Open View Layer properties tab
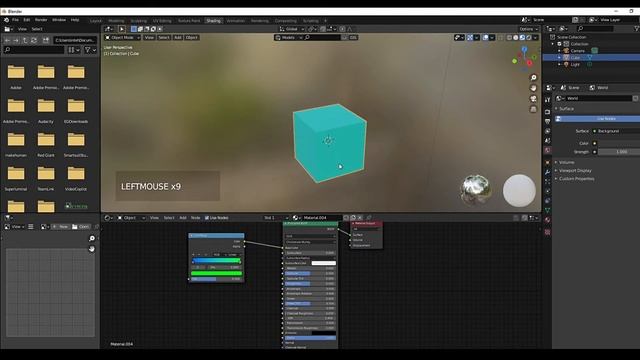The height and width of the screenshot is (360, 640). coord(547,131)
